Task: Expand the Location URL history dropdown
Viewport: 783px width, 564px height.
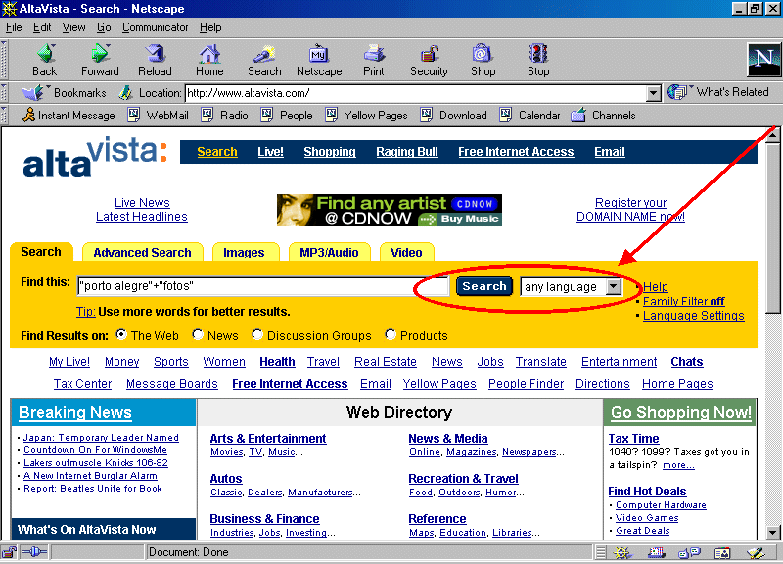Action: tap(654, 93)
